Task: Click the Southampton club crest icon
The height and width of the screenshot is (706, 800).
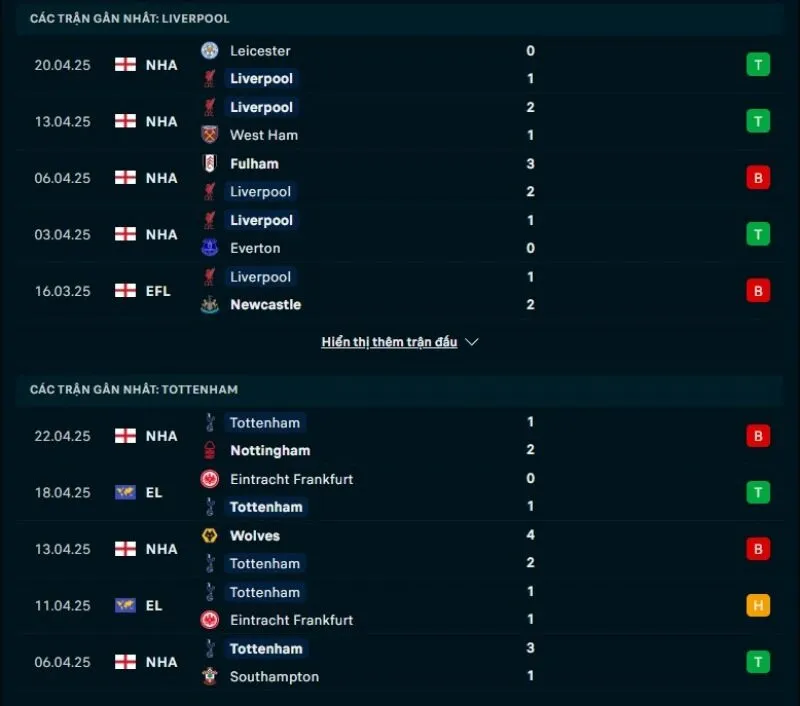Action: (x=210, y=677)
